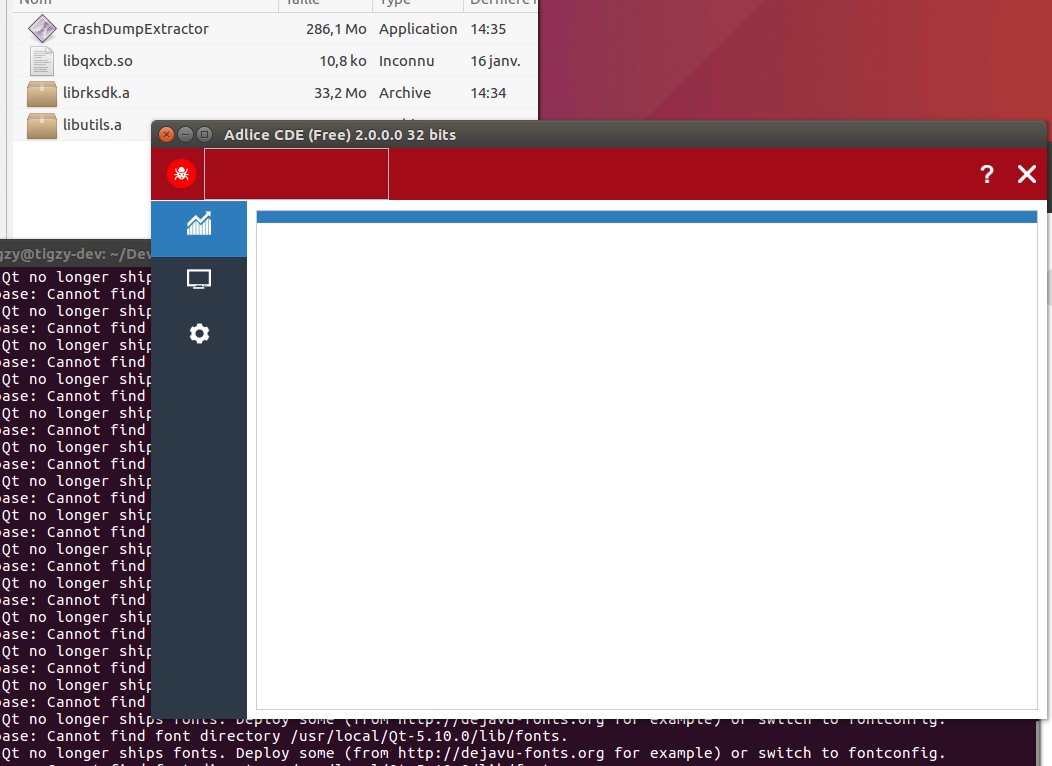Click the terminal window title bar

click(x=75, y=254)
